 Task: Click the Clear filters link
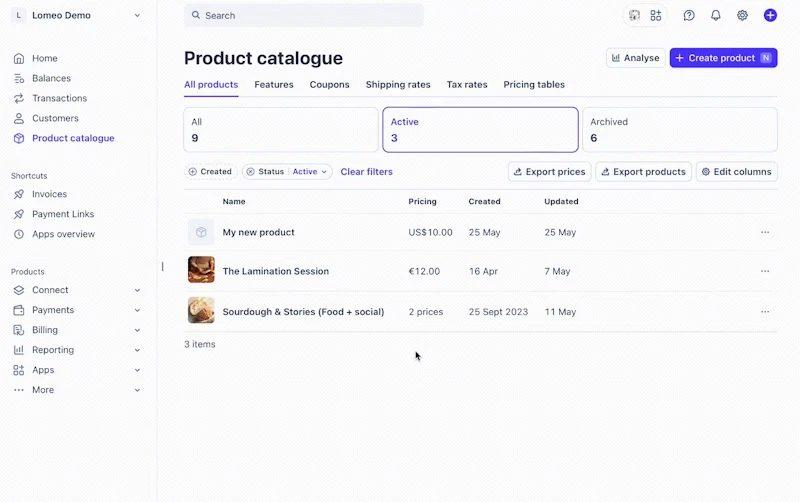pyautogui.click(x=367, y=172)
